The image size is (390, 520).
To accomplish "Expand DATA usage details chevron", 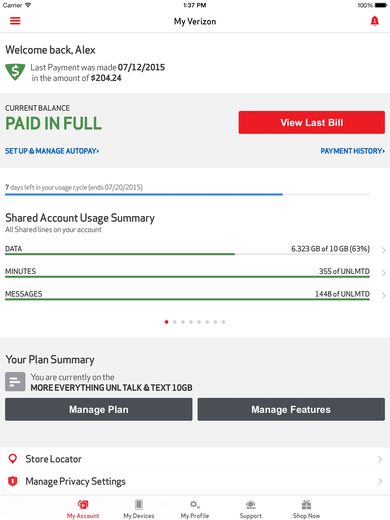I will coord(384,250).
